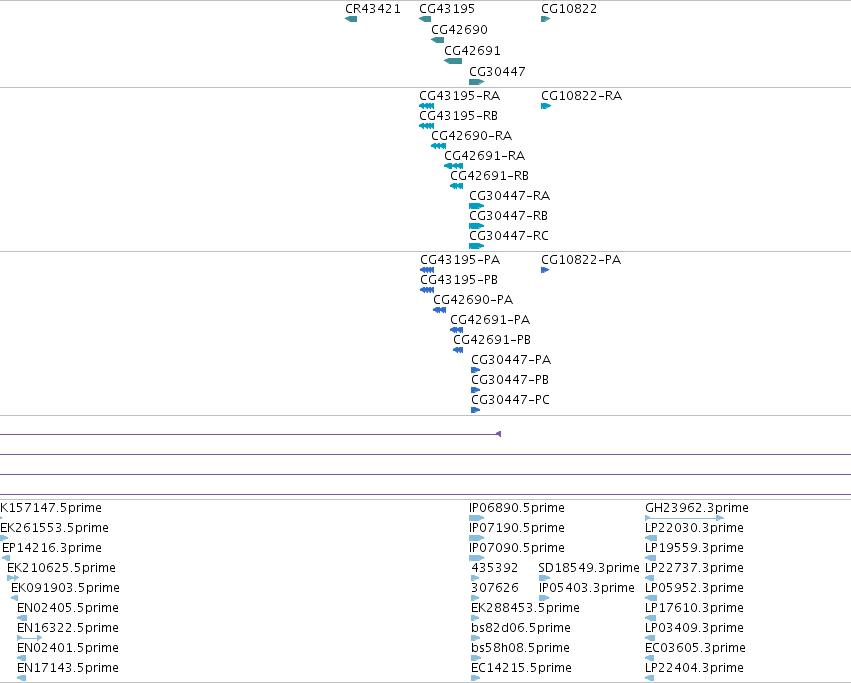Select the CG30447 gene arrow glyph
Image resolution: width=851 pixels, height=683 pixels.
click(x=477, y=82)
